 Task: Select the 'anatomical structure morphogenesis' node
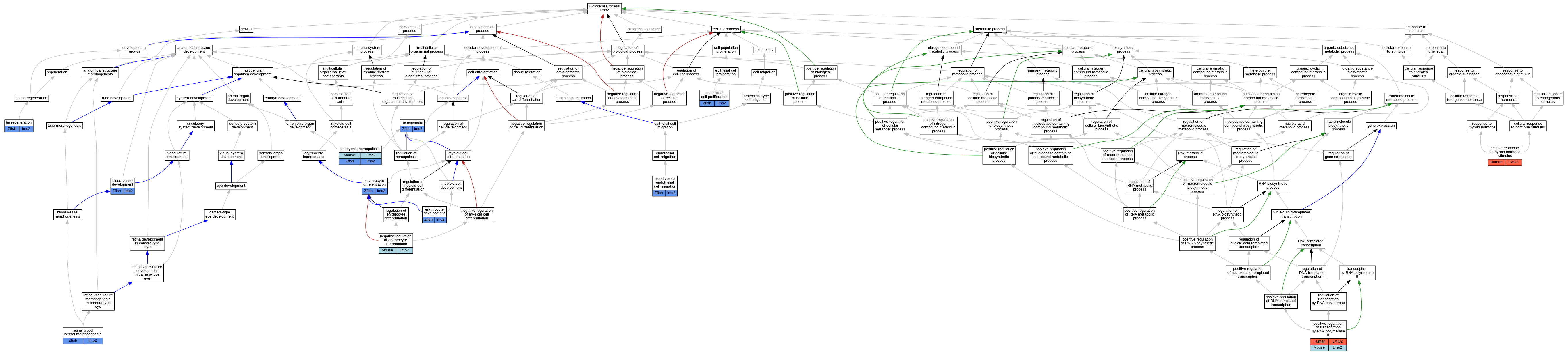tap(101, 72)
